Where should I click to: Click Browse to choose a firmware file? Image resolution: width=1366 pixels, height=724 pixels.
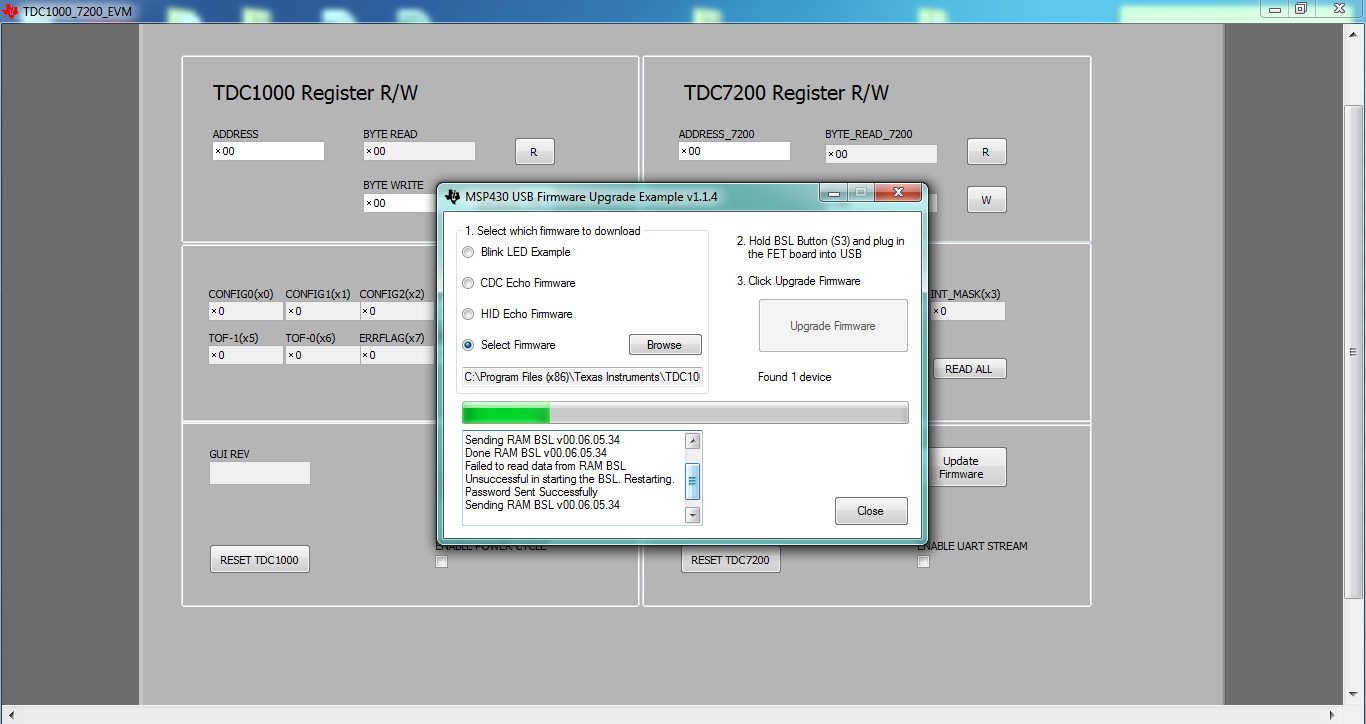[664, 344]
